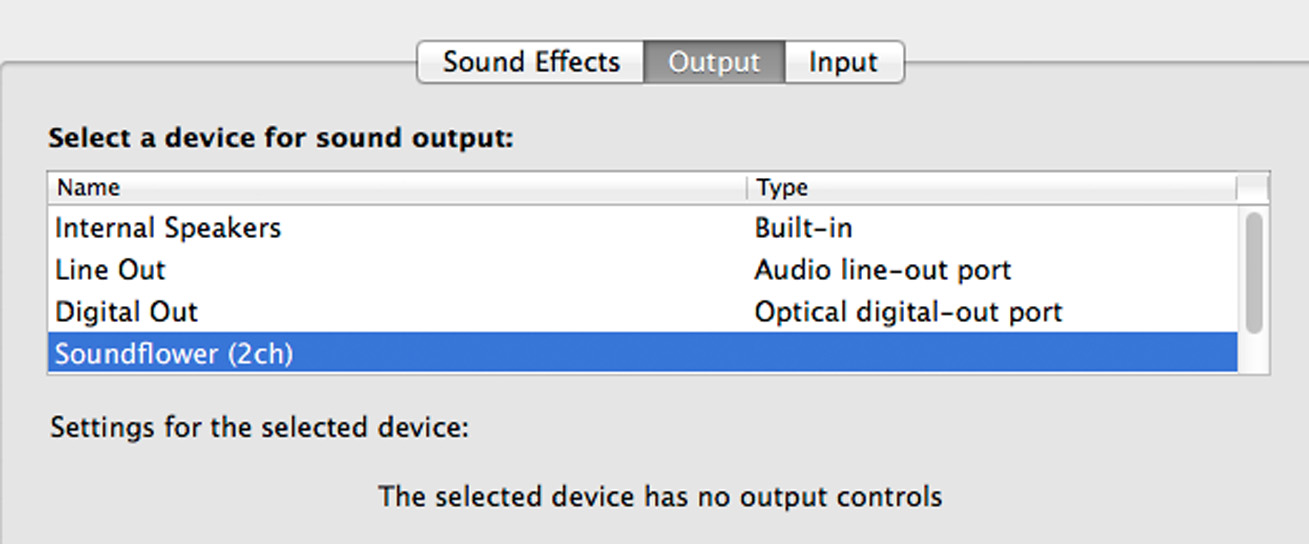
Task: Click the header corner box above scrollbar
Action: (1253, 188)
